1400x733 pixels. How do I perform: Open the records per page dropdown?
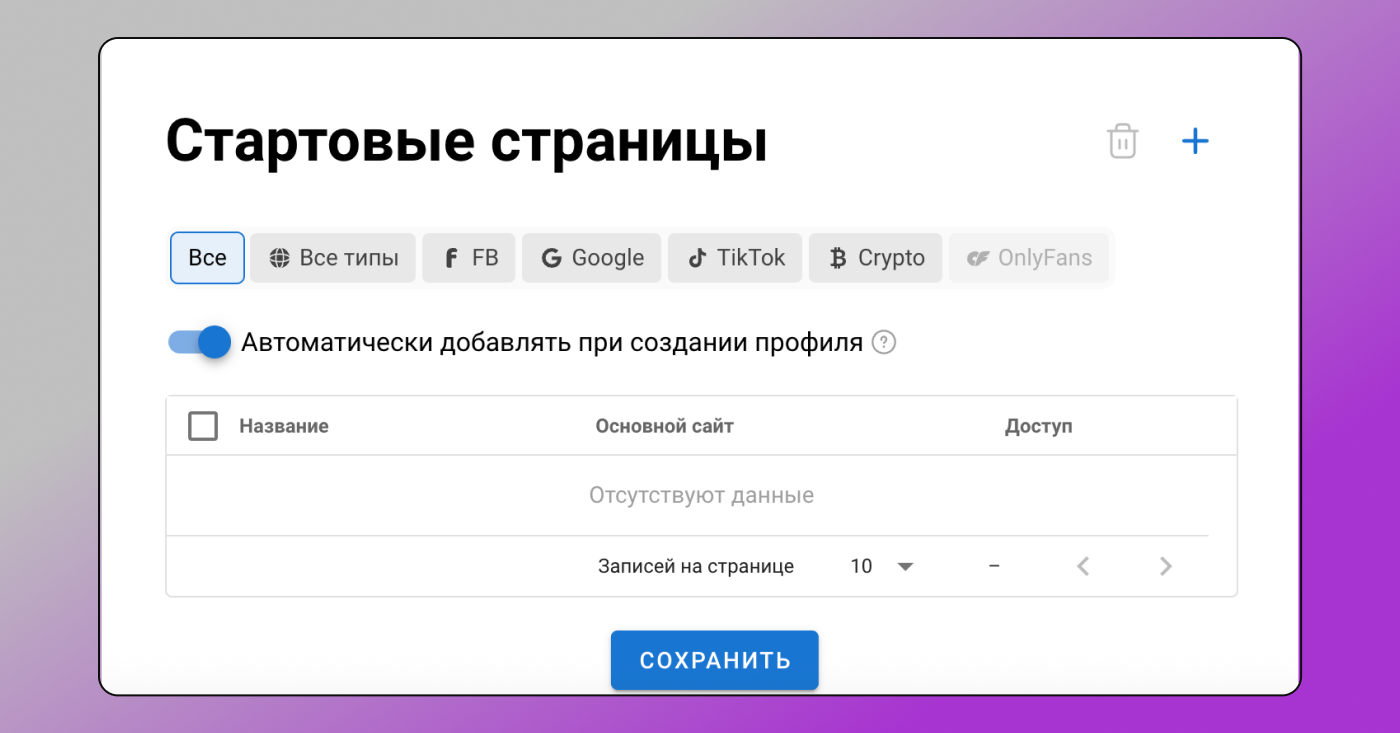tap(883, 566)
